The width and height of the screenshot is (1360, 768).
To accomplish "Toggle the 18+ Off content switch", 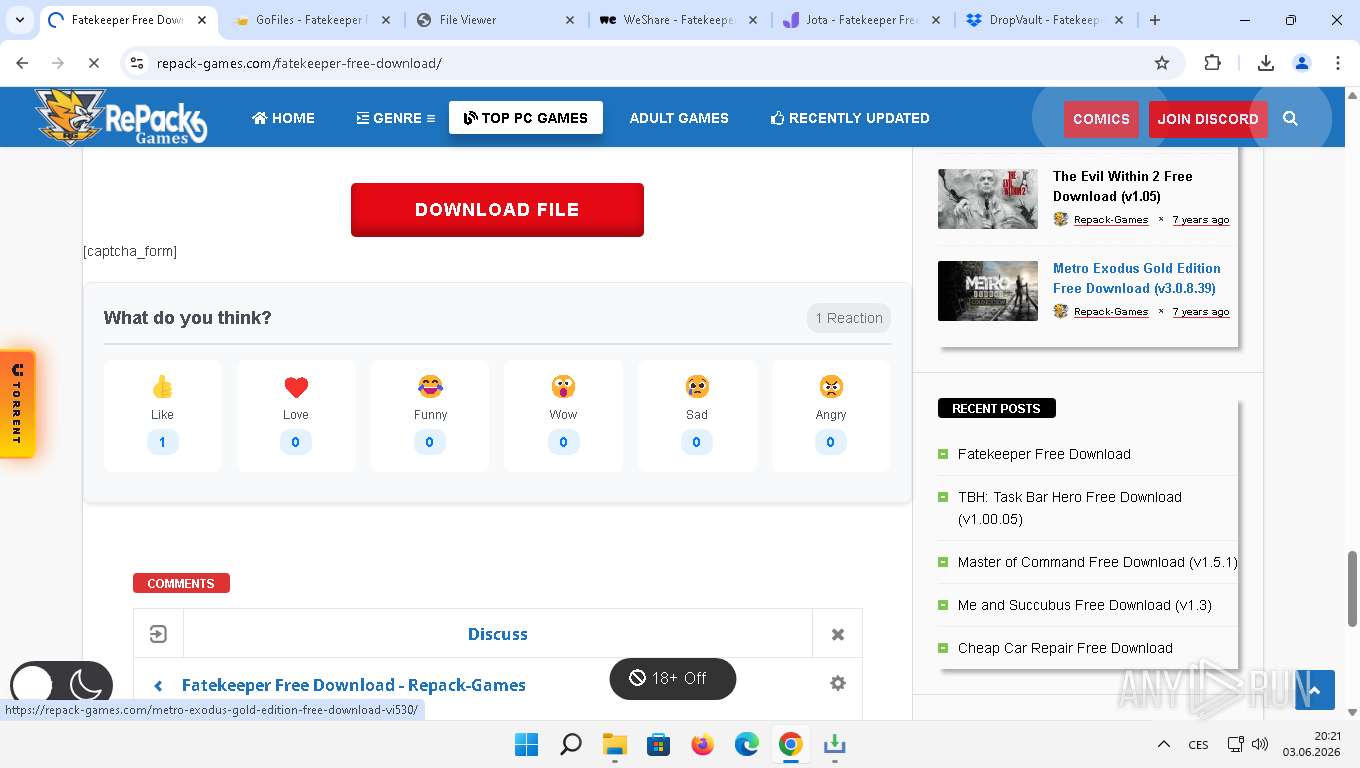I will (x=673, y=678).
